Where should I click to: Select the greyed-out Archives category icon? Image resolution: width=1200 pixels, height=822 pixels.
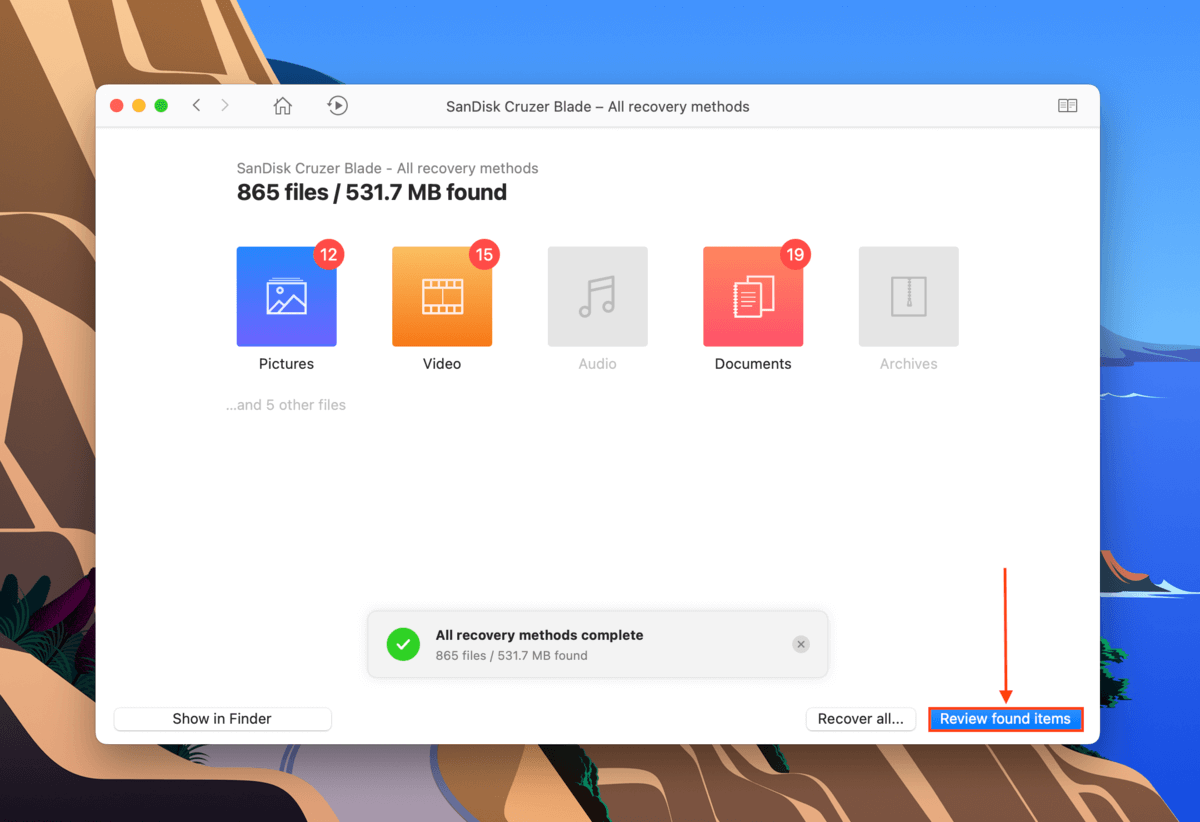coord(908,297)
